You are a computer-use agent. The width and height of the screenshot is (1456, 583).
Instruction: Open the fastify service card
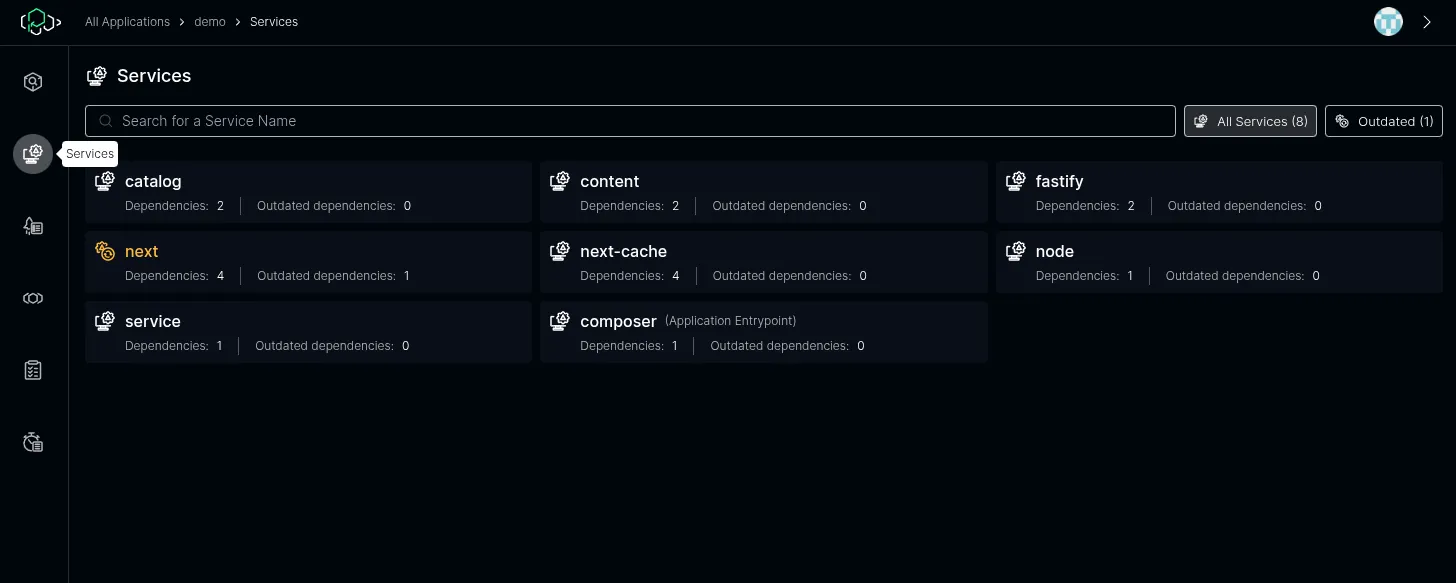coord(1220,192)
